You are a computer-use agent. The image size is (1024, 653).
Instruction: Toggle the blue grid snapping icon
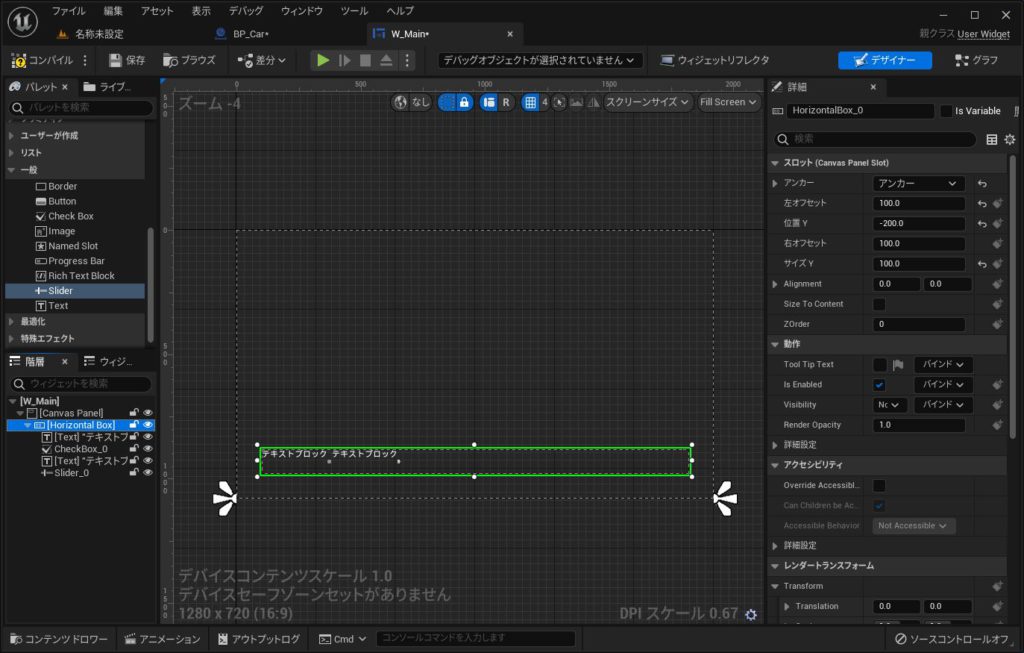coord(530,102)
